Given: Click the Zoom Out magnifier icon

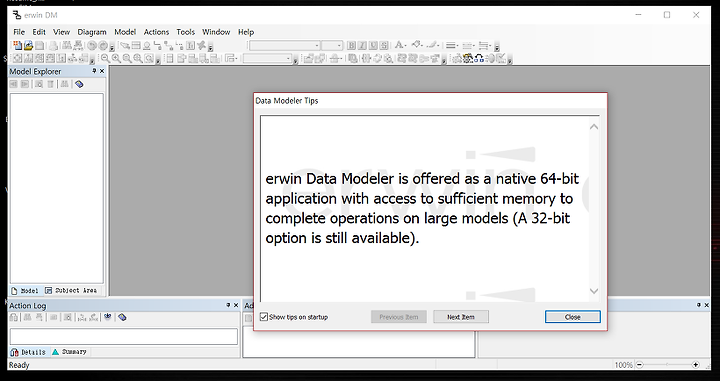Looking at the screenshot, I should pos(105,58).
